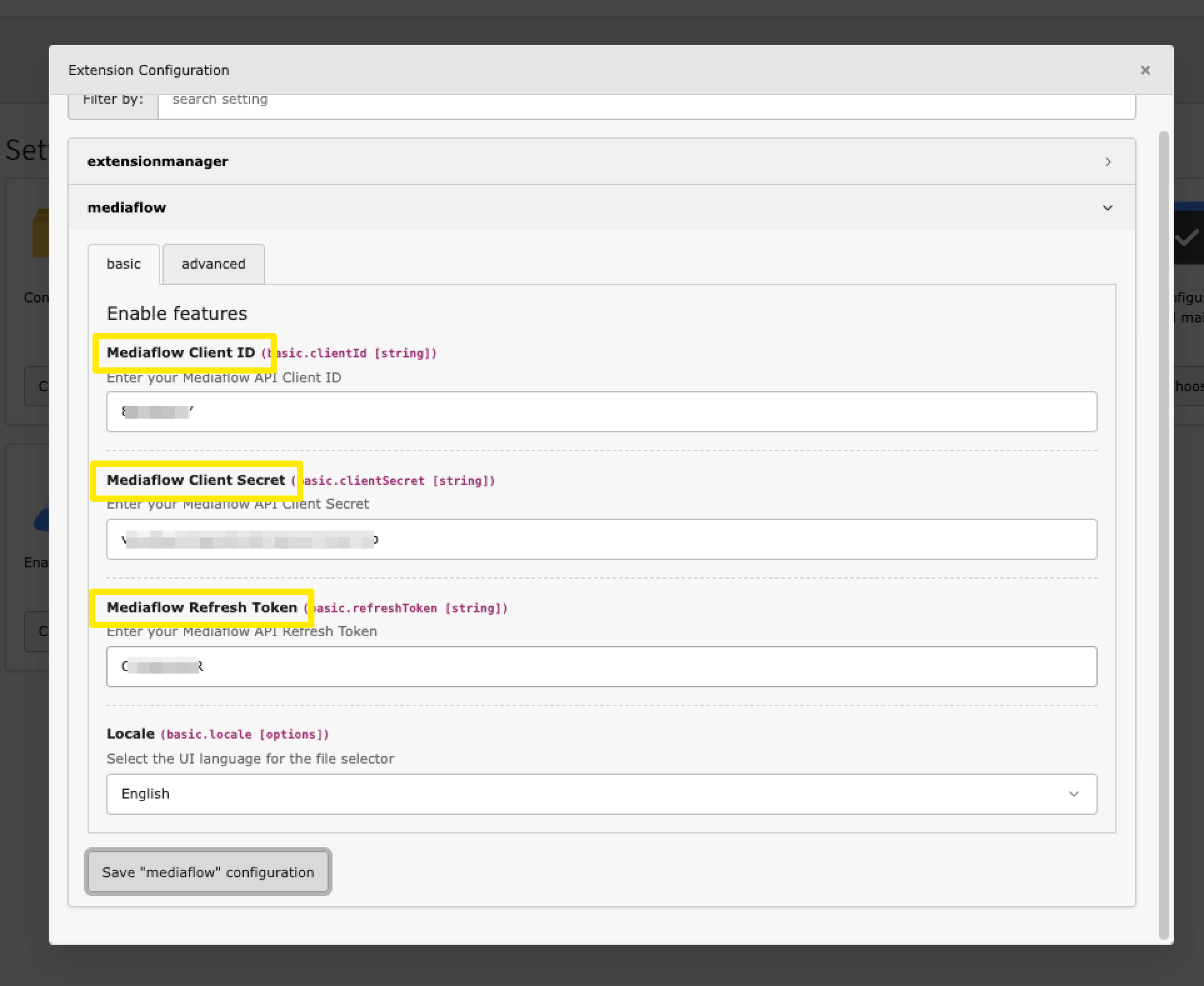Click the Mediaflow Client ID label
This screenshot has width=1204, height=986.
(181, 353)
